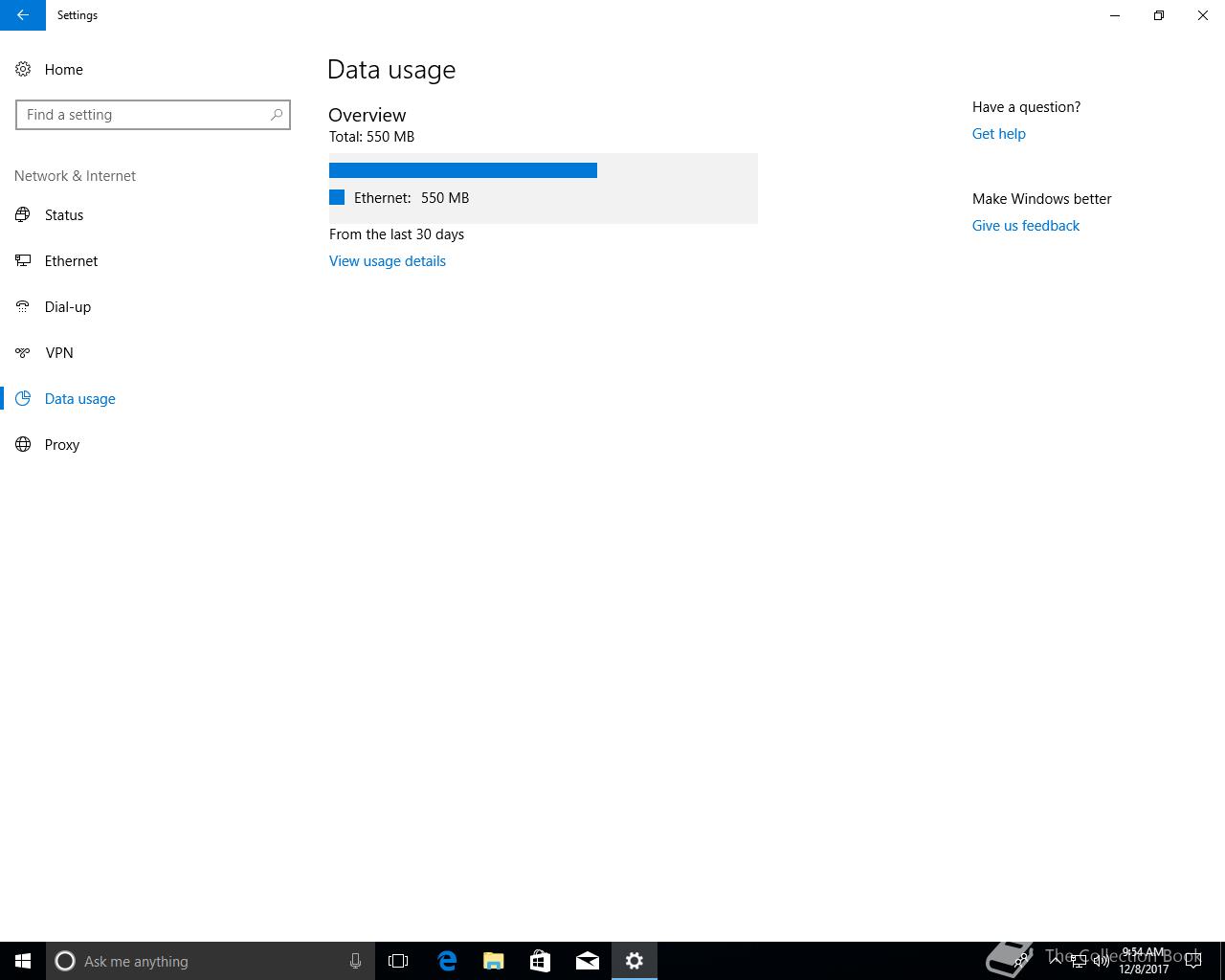Go to the Status page
This screenshot has width=1225, height=980.
coord(64,214)
